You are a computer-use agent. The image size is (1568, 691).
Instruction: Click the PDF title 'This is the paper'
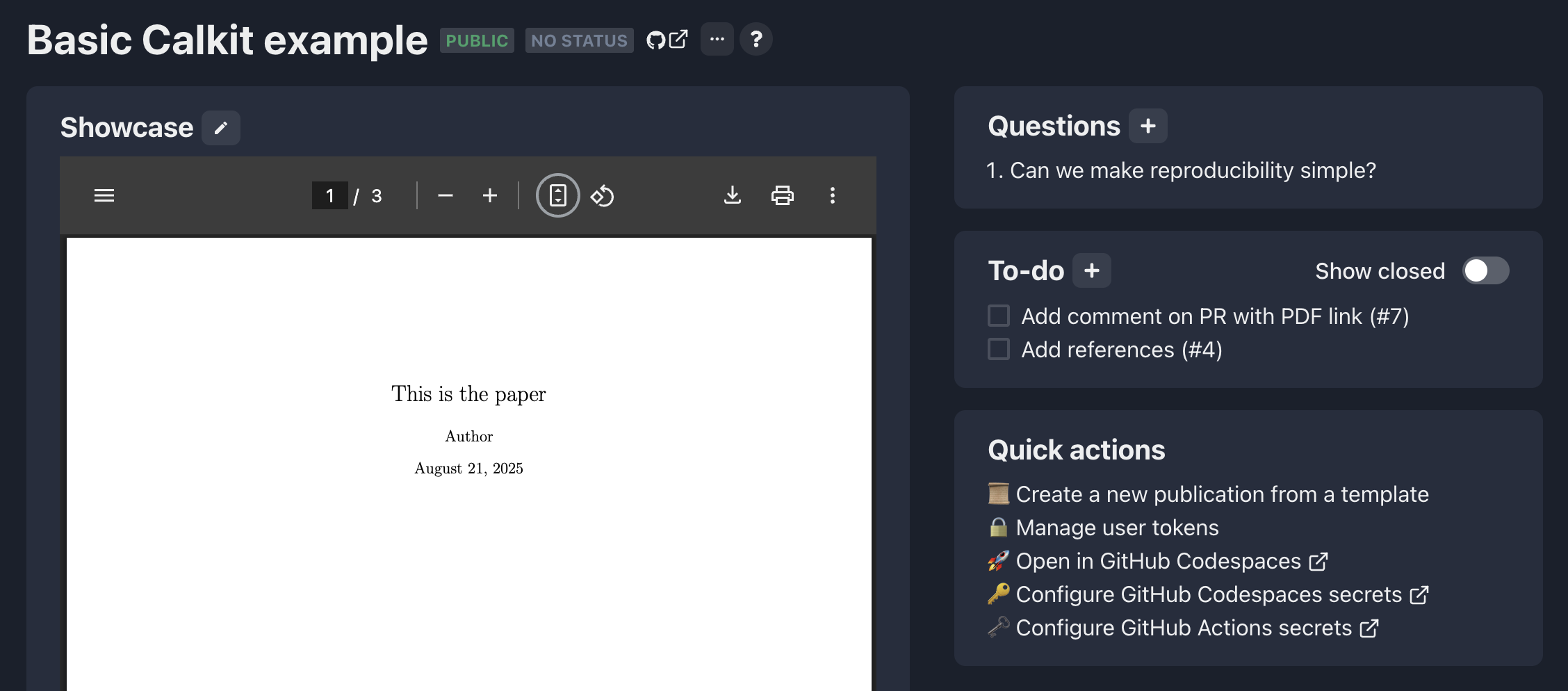pos(468,394)
